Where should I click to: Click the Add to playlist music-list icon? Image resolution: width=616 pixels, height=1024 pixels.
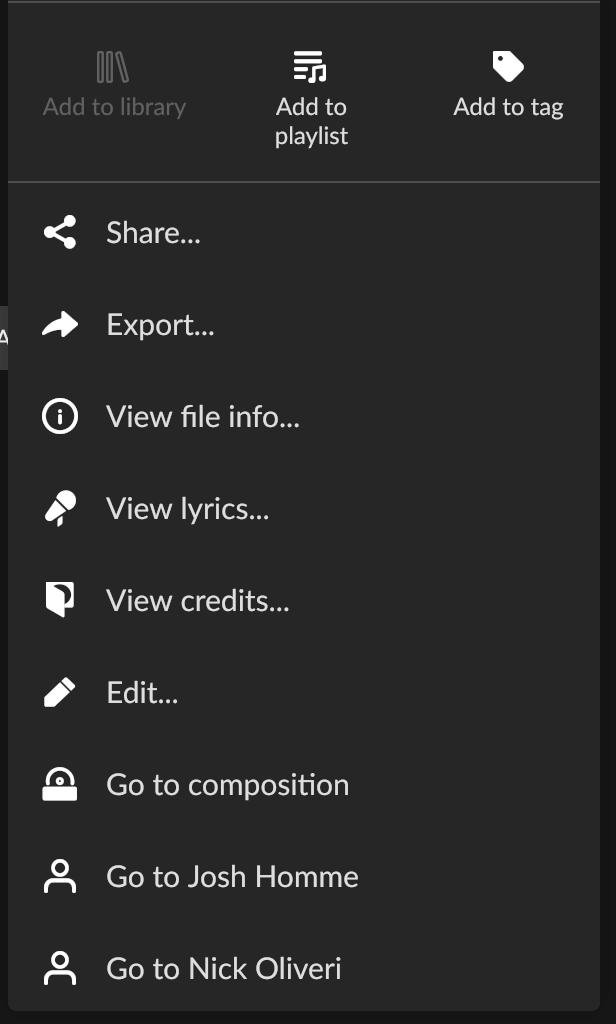point(311,68)
